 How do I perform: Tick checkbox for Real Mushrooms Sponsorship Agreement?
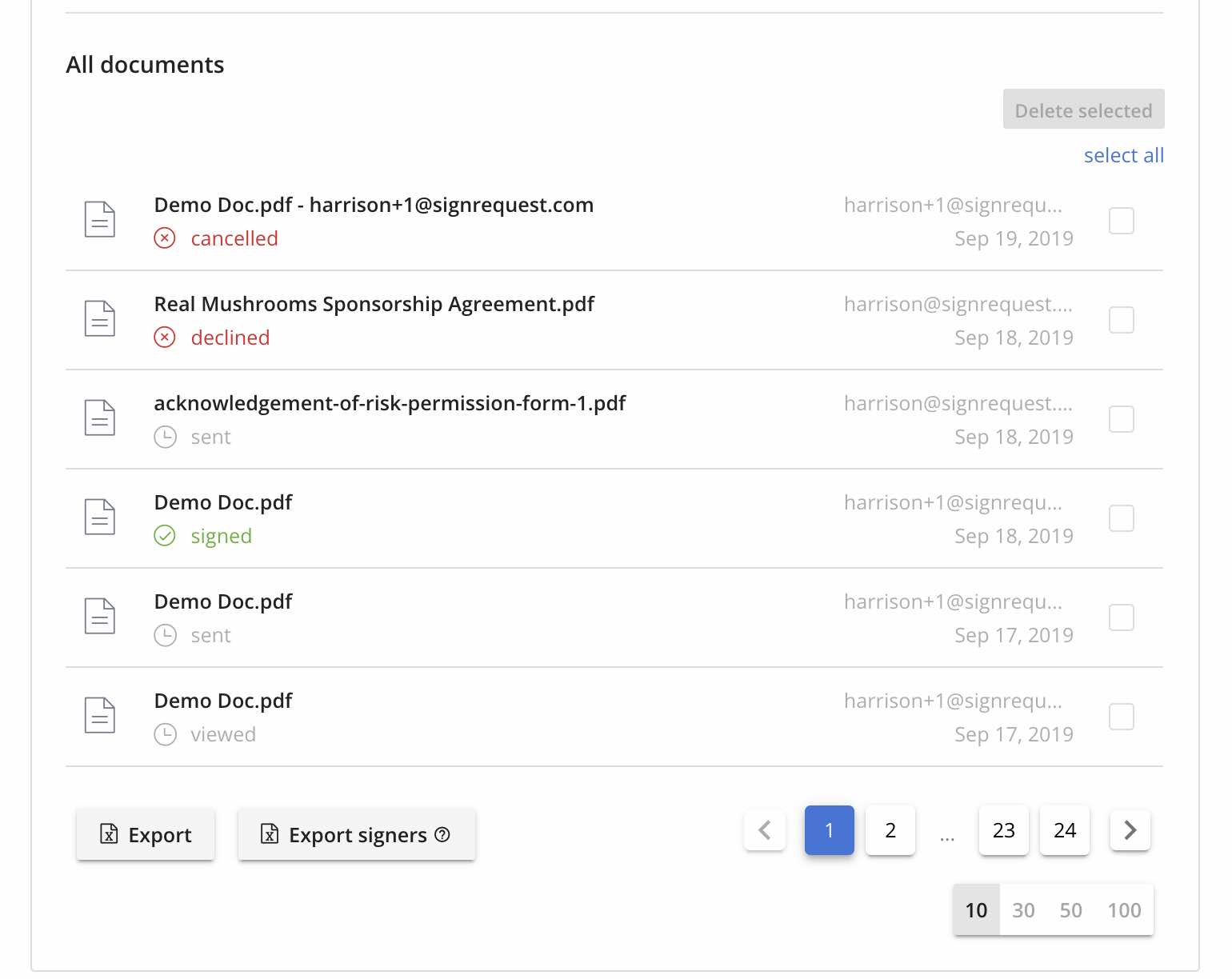click(1122, 320)
